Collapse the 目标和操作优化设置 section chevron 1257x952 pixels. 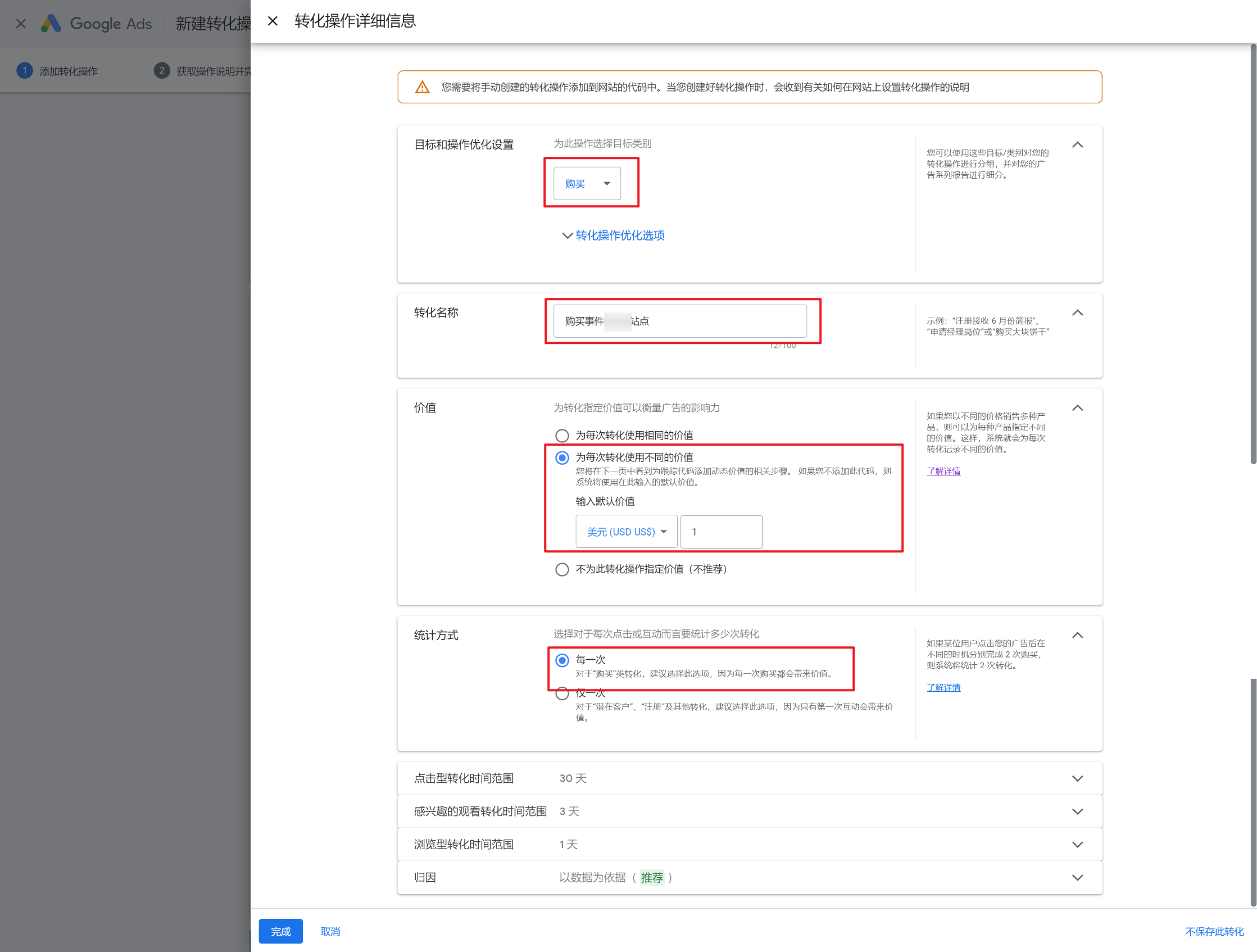coord(1077,145)
